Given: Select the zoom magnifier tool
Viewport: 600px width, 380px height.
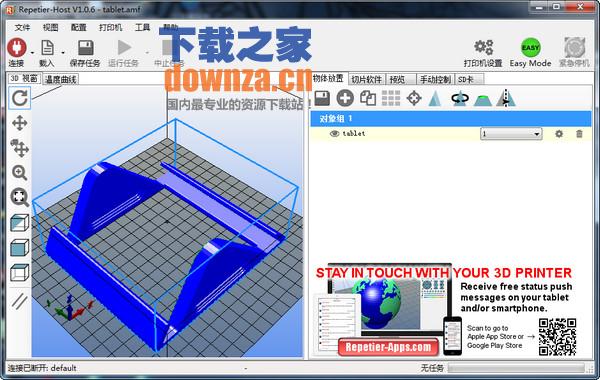Looking at the screenshot, I should [20, 173].
